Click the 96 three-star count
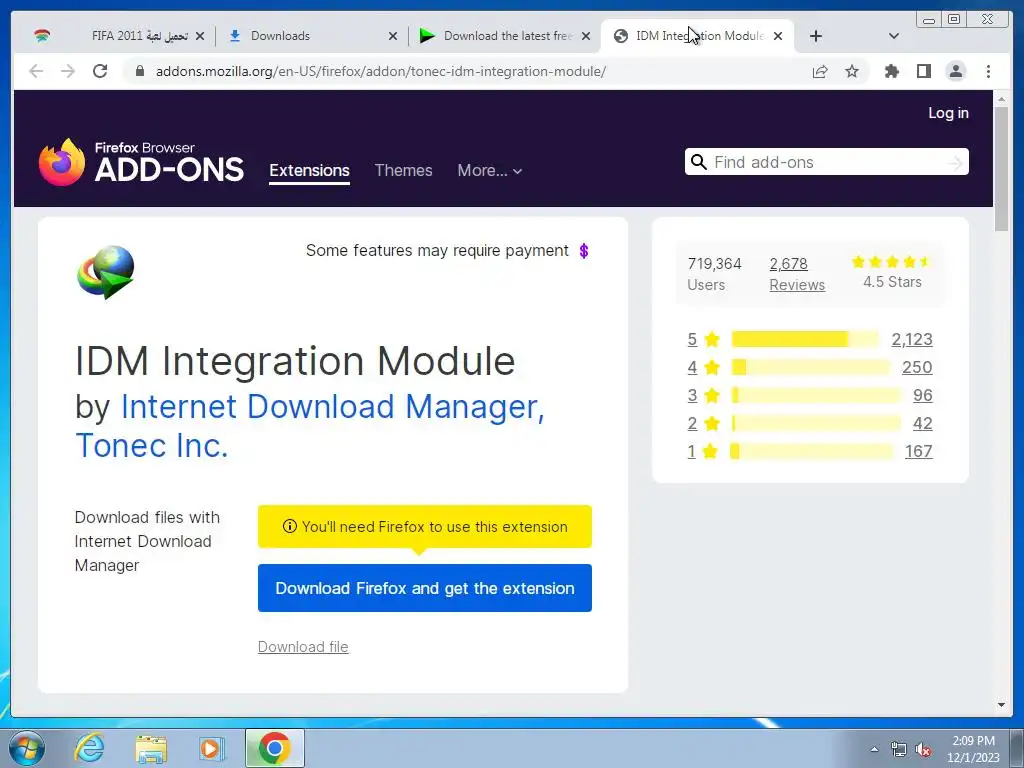 pyautogui.click(x=923, y=395)
